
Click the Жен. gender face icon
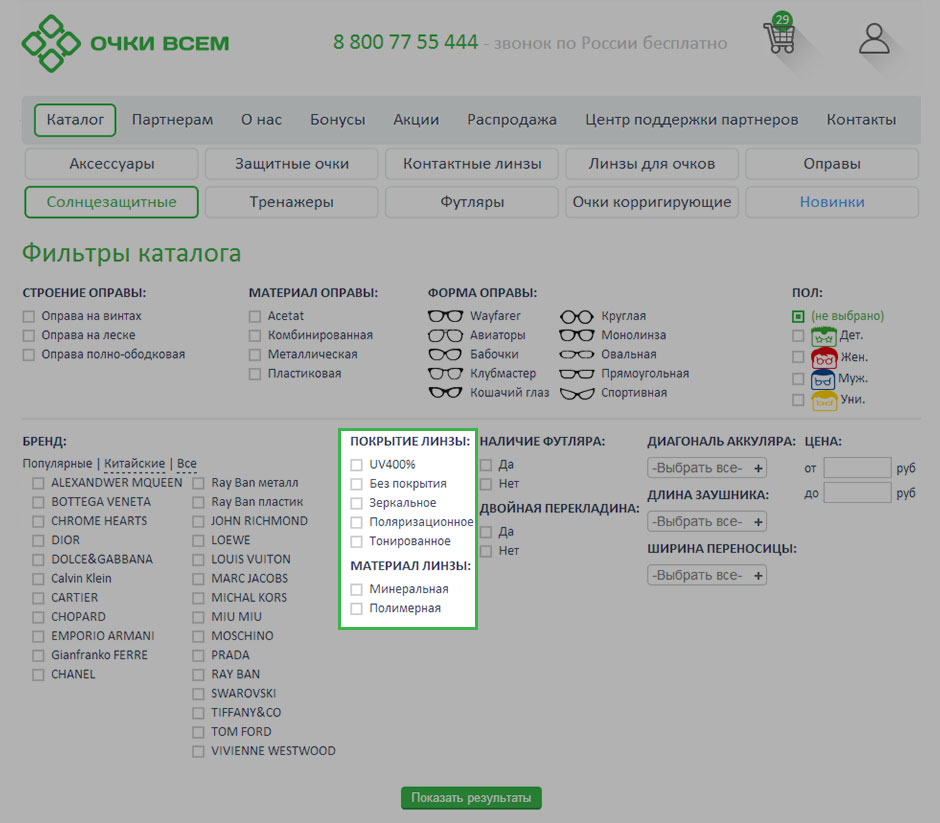[824, 357]
